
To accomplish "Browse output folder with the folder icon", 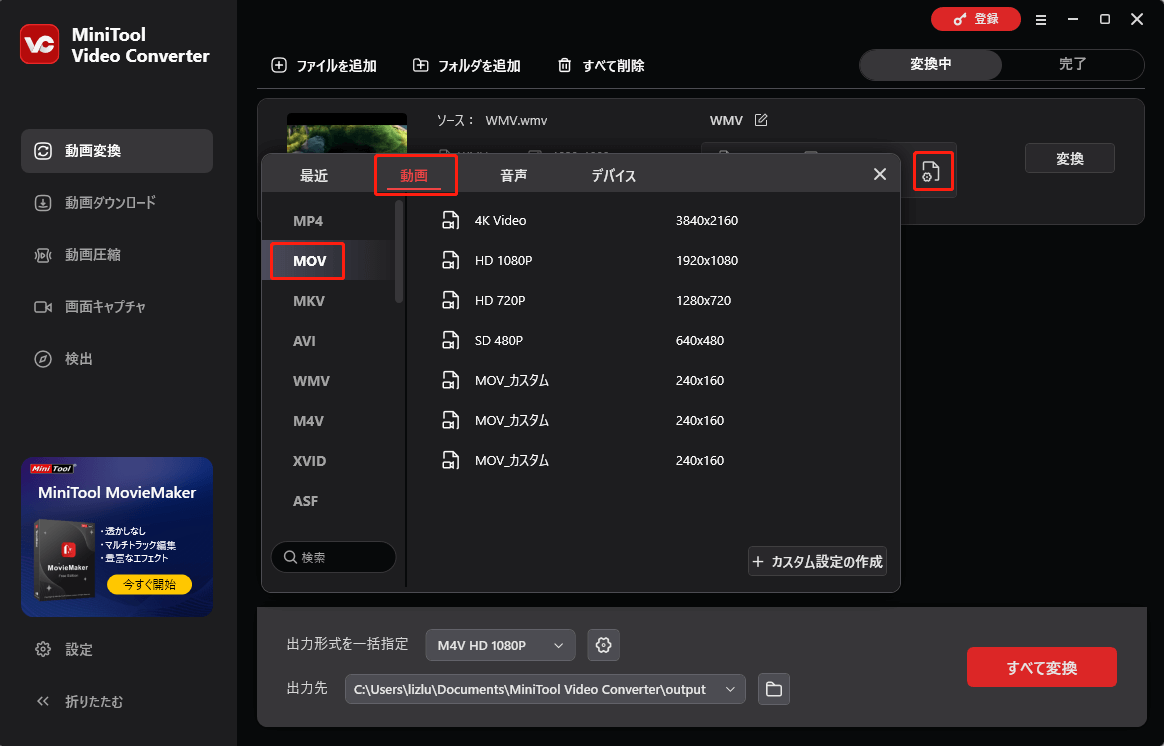I will click(774, 689).
